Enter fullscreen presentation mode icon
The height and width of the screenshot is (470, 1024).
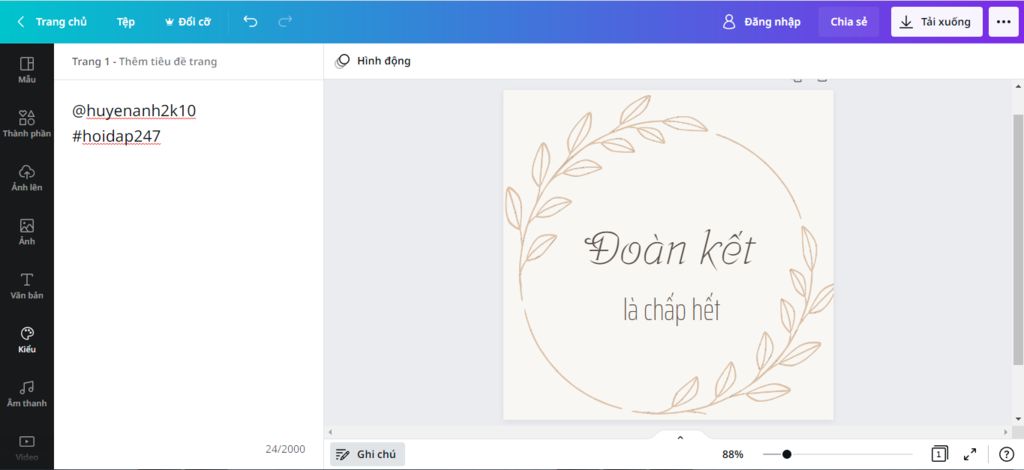(x=970, y=454)
